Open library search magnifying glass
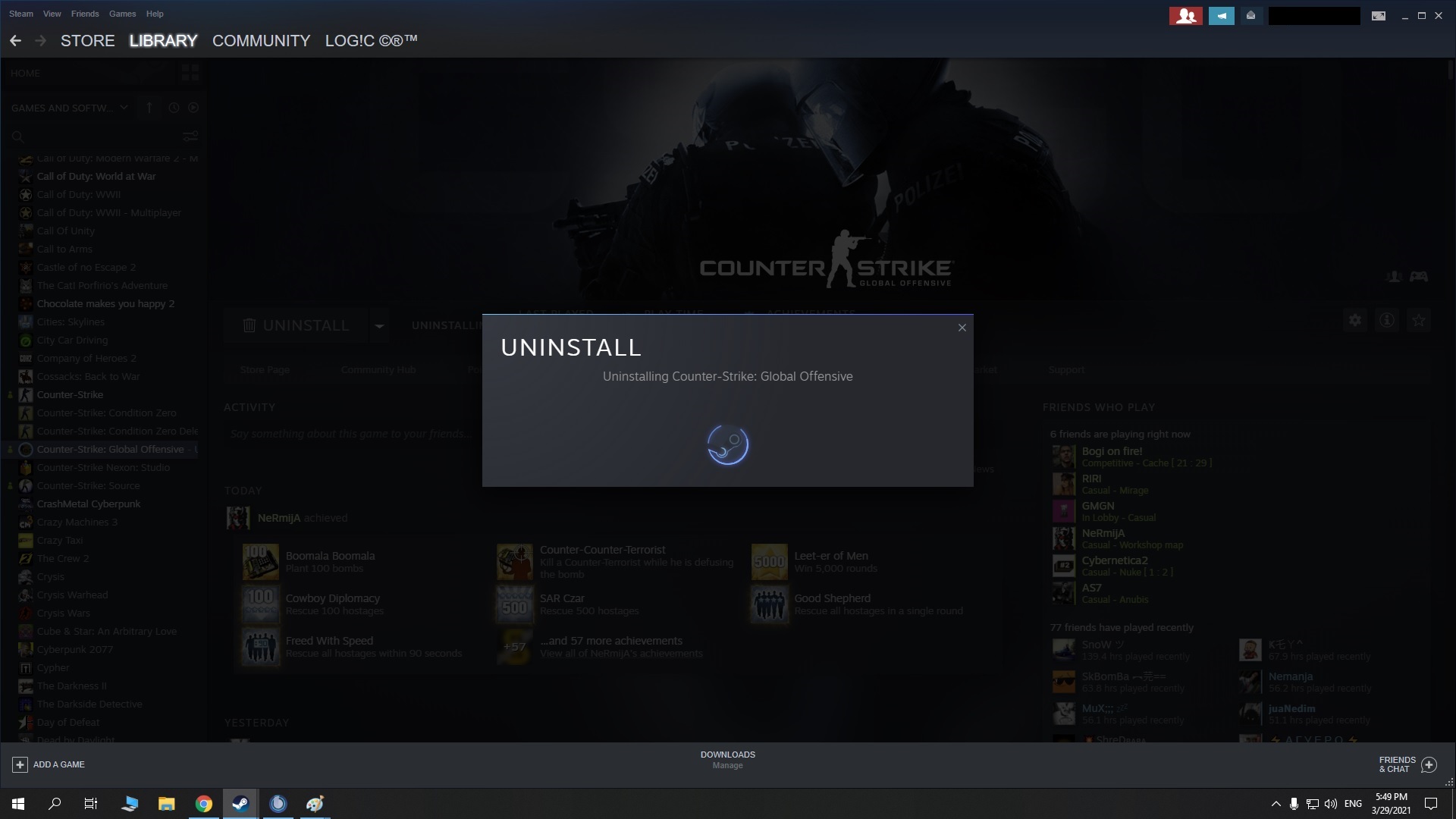Screen dimensions: 1456x819 tap(18, 137)
